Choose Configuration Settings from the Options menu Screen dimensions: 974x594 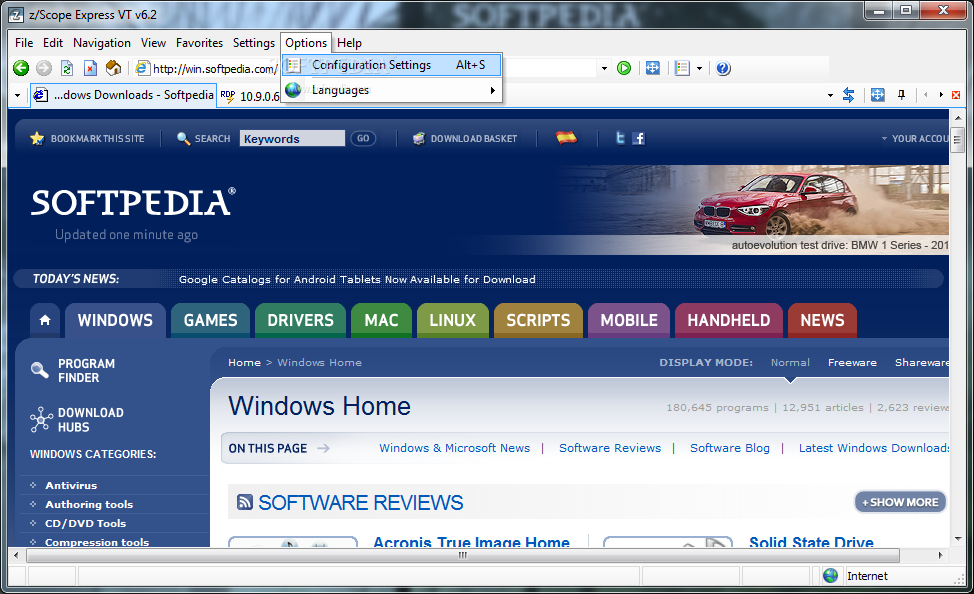coord(392,65)
